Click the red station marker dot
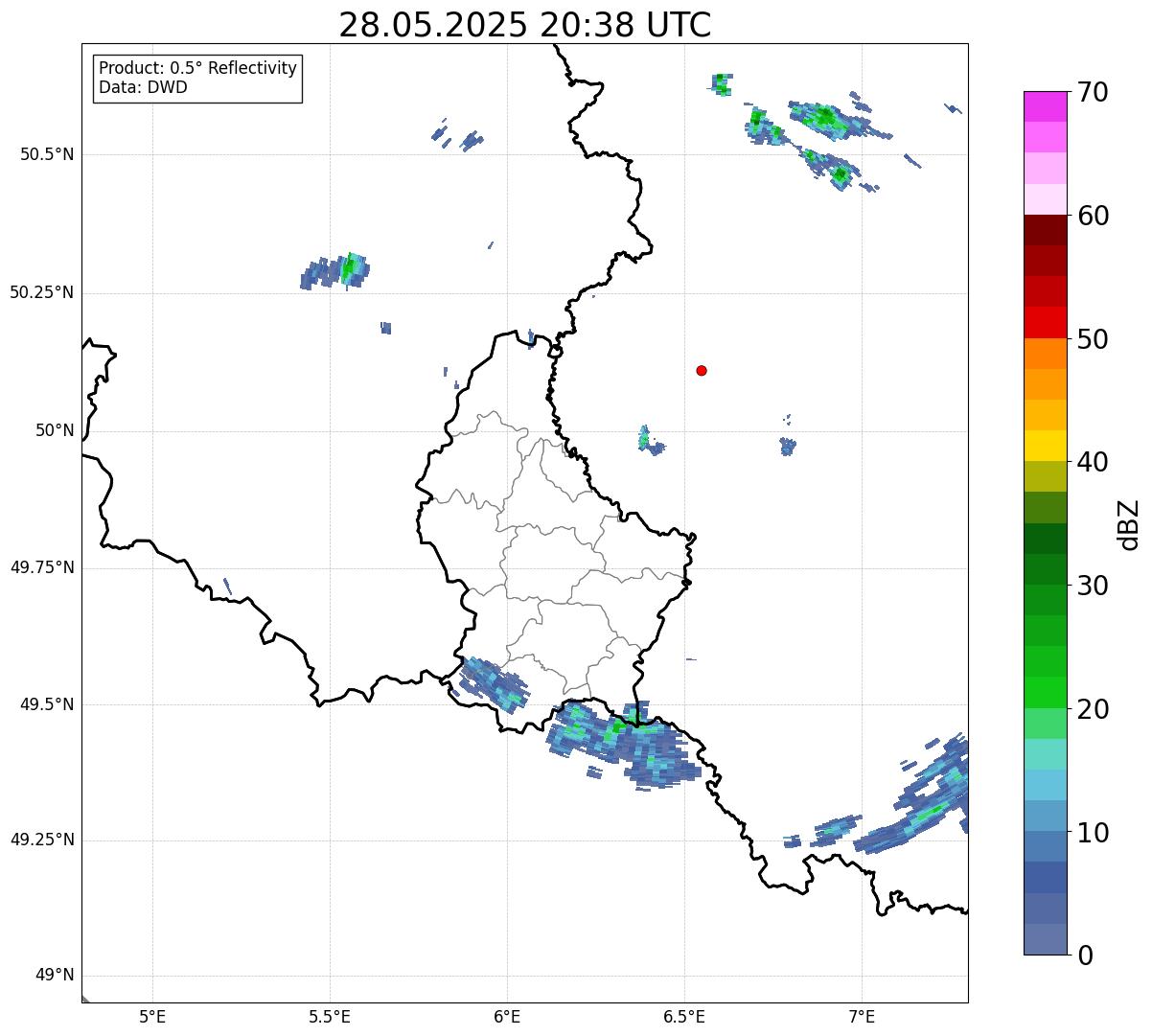 [x=702, y=371]
